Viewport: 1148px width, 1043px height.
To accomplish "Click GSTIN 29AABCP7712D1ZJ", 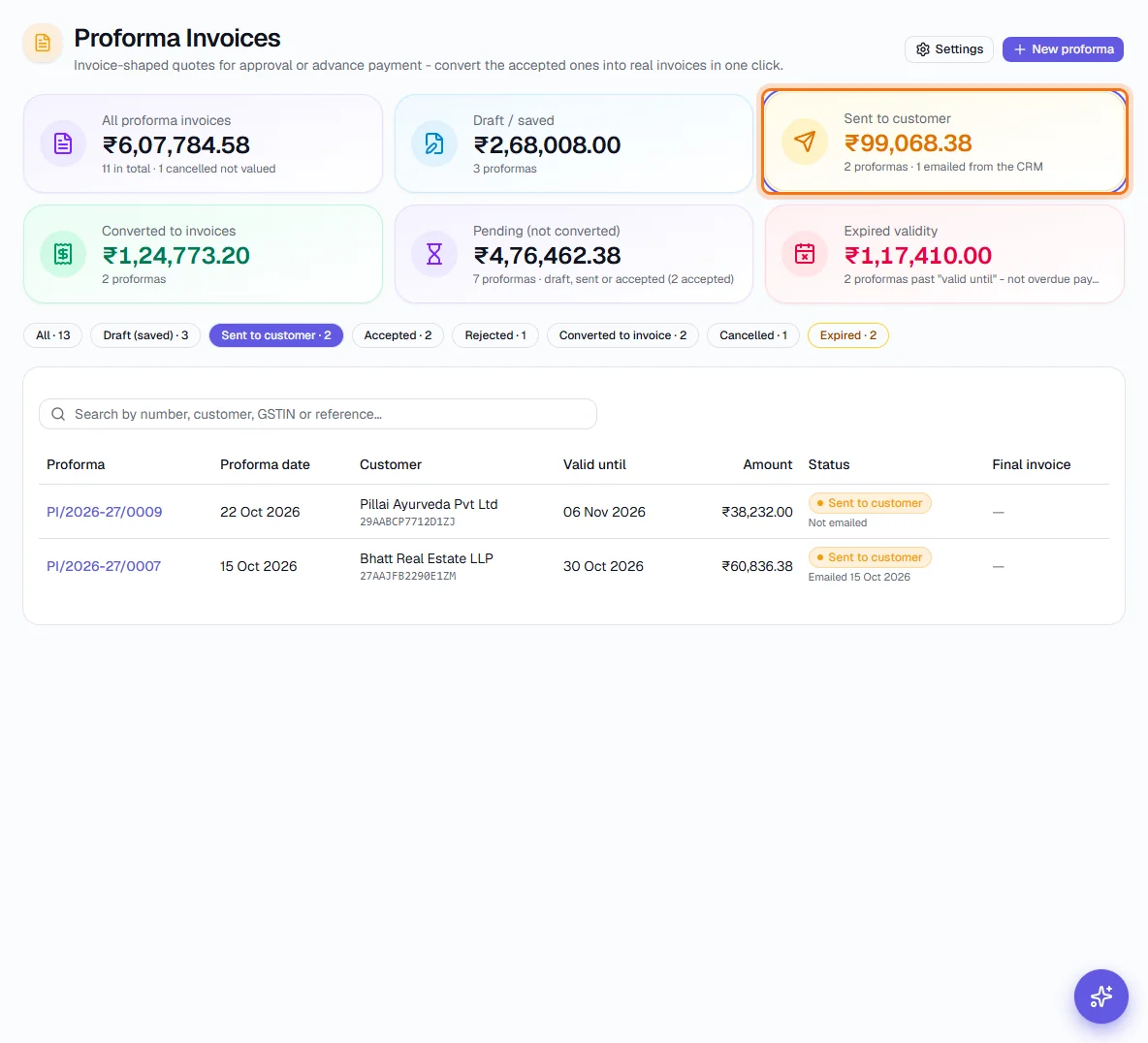I will (x=407, y=521).
